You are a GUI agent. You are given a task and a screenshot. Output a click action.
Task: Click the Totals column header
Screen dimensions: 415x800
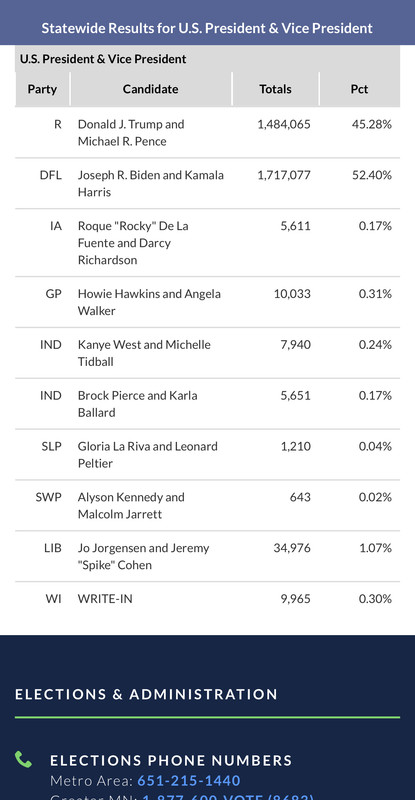click(x=276, y=89)
